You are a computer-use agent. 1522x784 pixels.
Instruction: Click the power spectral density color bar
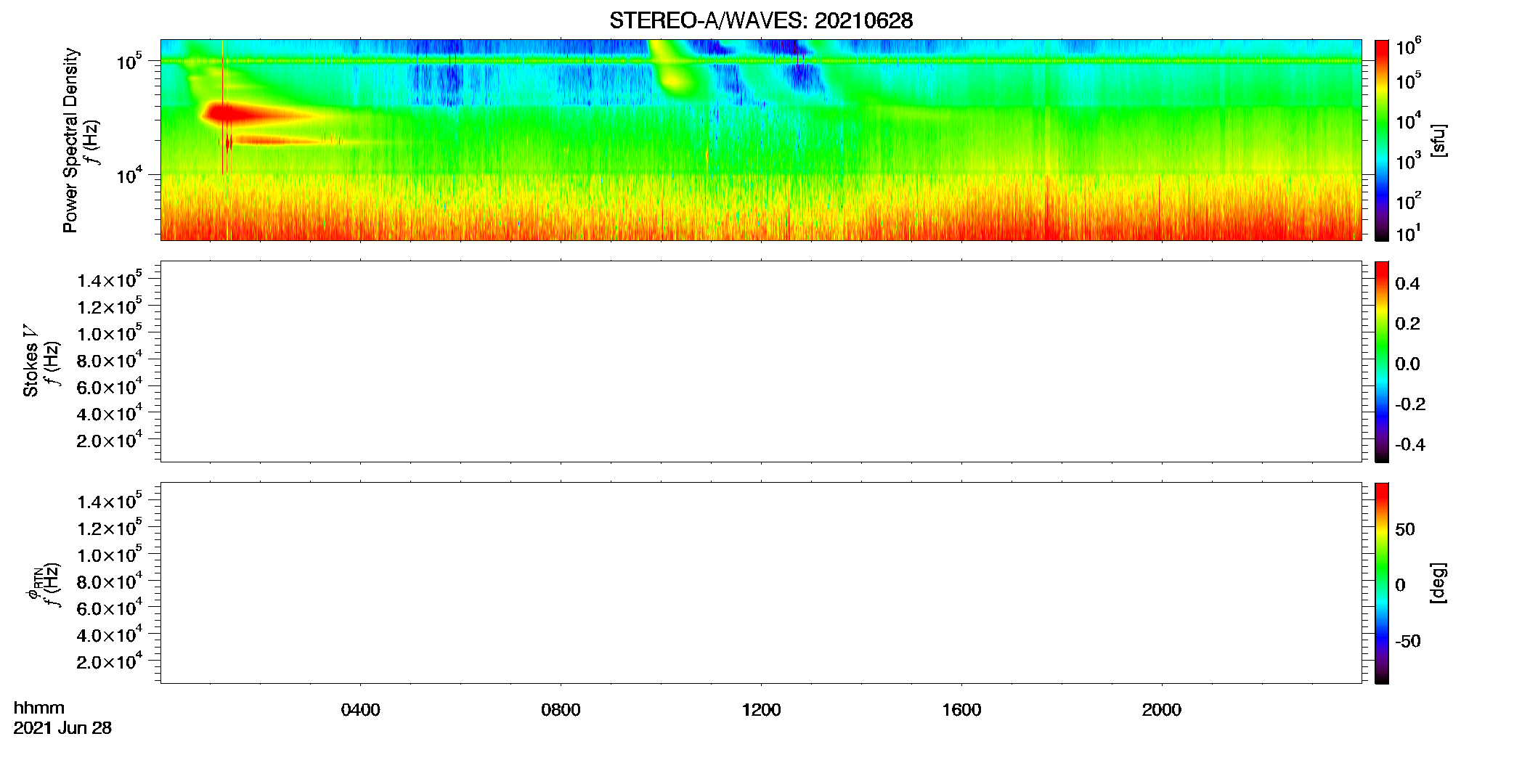1381,140
